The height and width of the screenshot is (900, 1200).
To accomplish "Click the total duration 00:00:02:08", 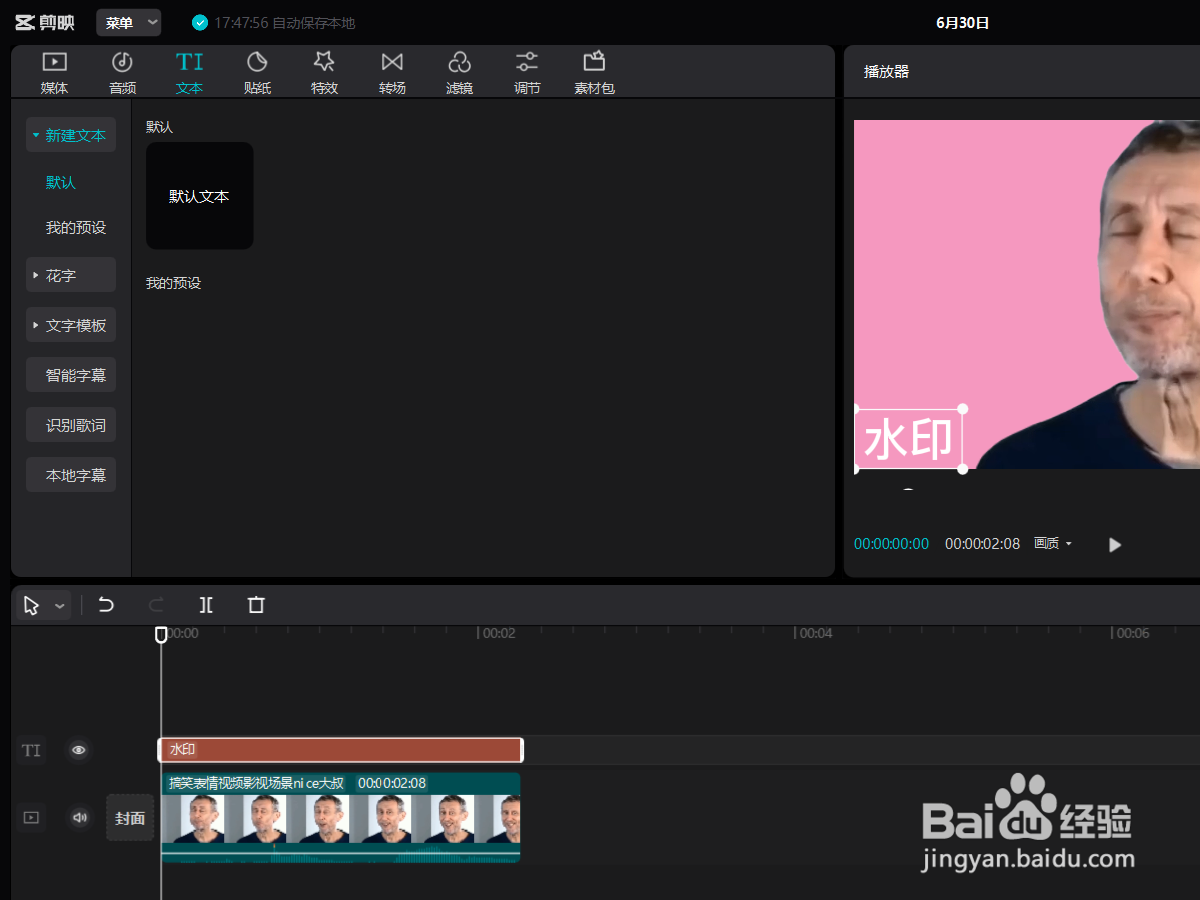I will click(x=982, y=544).
